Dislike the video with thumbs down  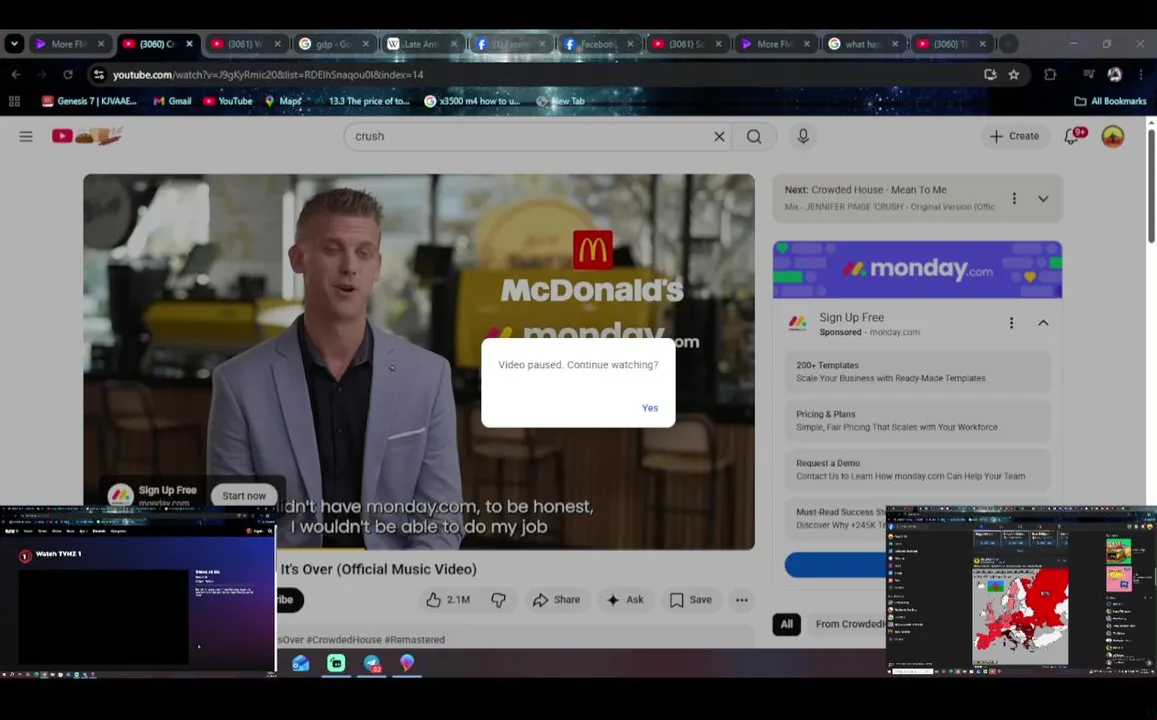499,600
